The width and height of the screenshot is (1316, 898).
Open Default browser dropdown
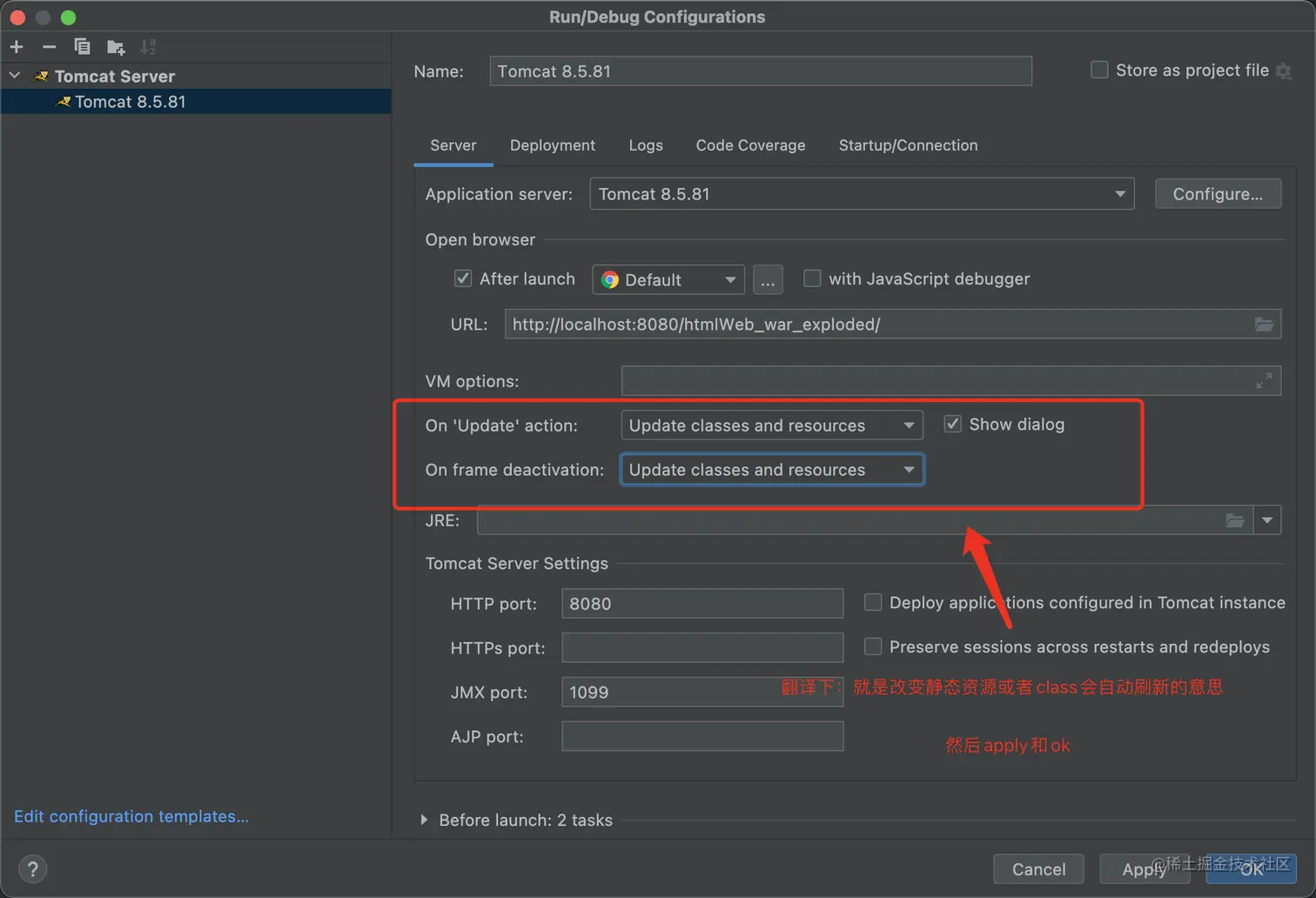pos(668,279)
